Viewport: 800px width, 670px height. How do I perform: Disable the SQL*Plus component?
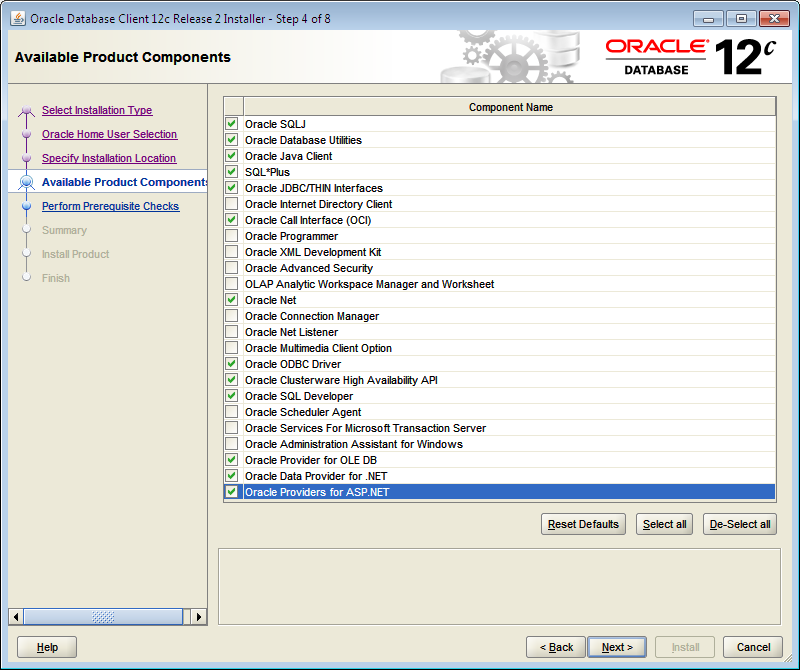231,172
